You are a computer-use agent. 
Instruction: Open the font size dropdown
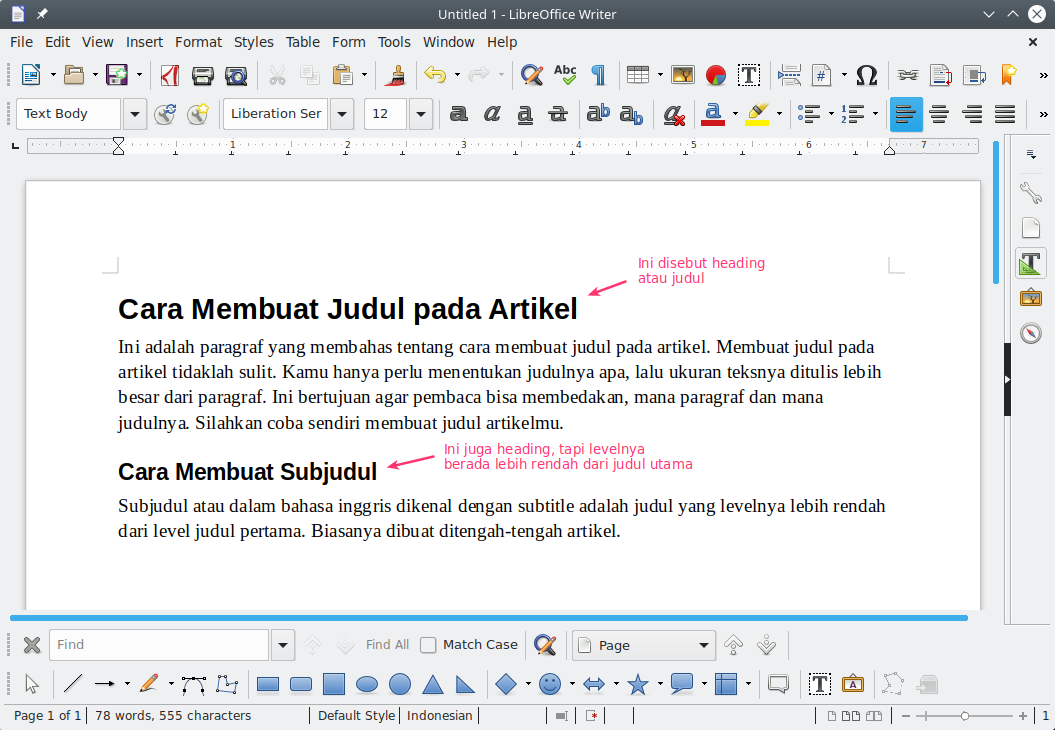[421, 114]
